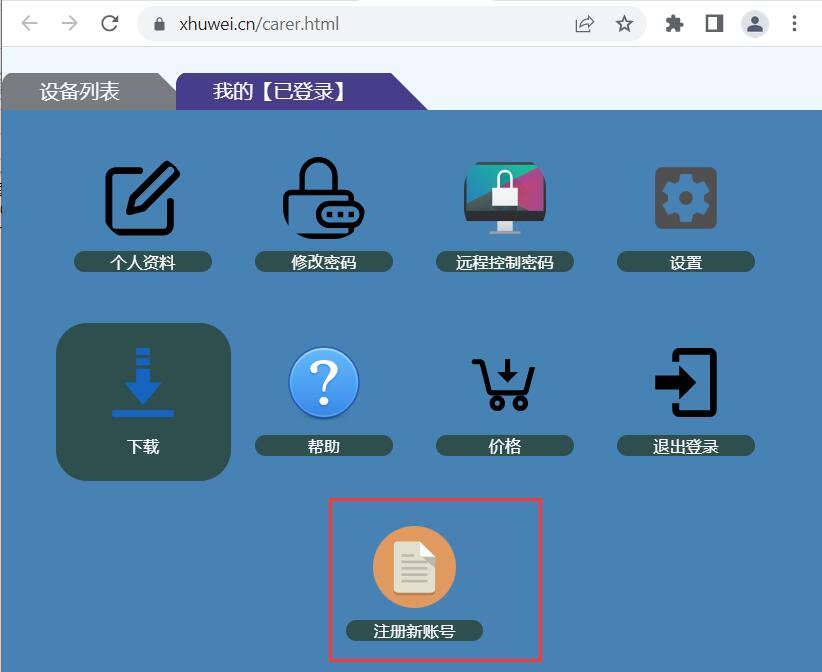Click the 设置 label button
The width and height of the screenshot is (822, 672).
pyautogui.click(x=686, y=262)
